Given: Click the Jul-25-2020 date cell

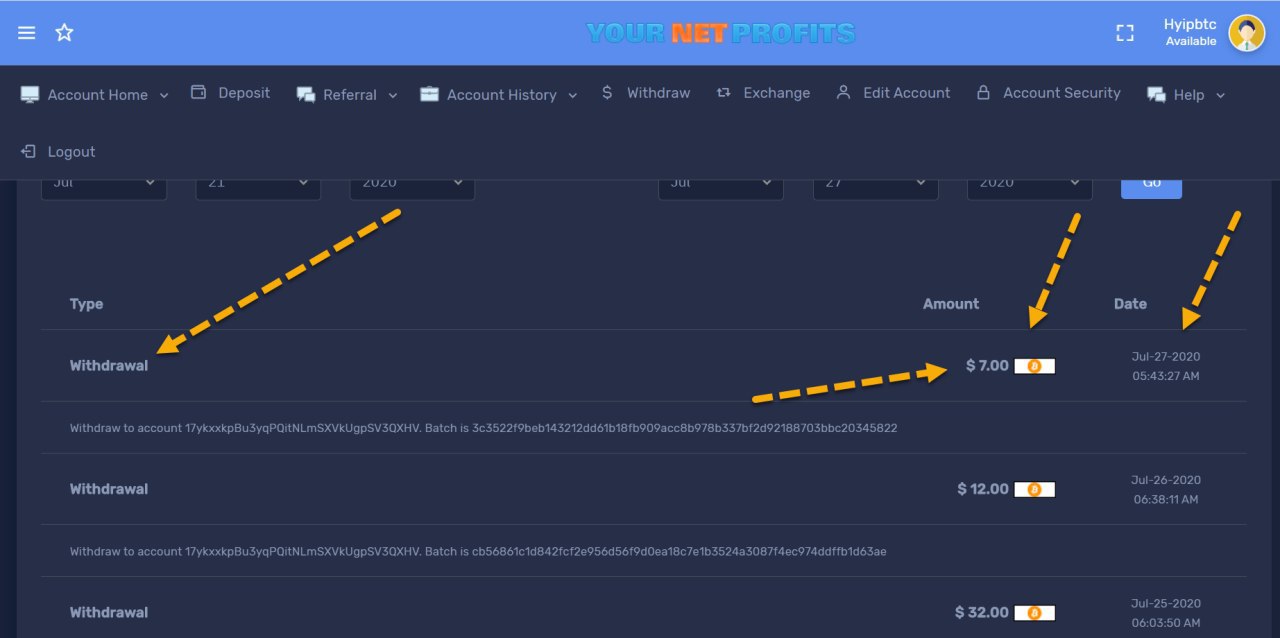Looking at the screenshot, I should 1166,613.
